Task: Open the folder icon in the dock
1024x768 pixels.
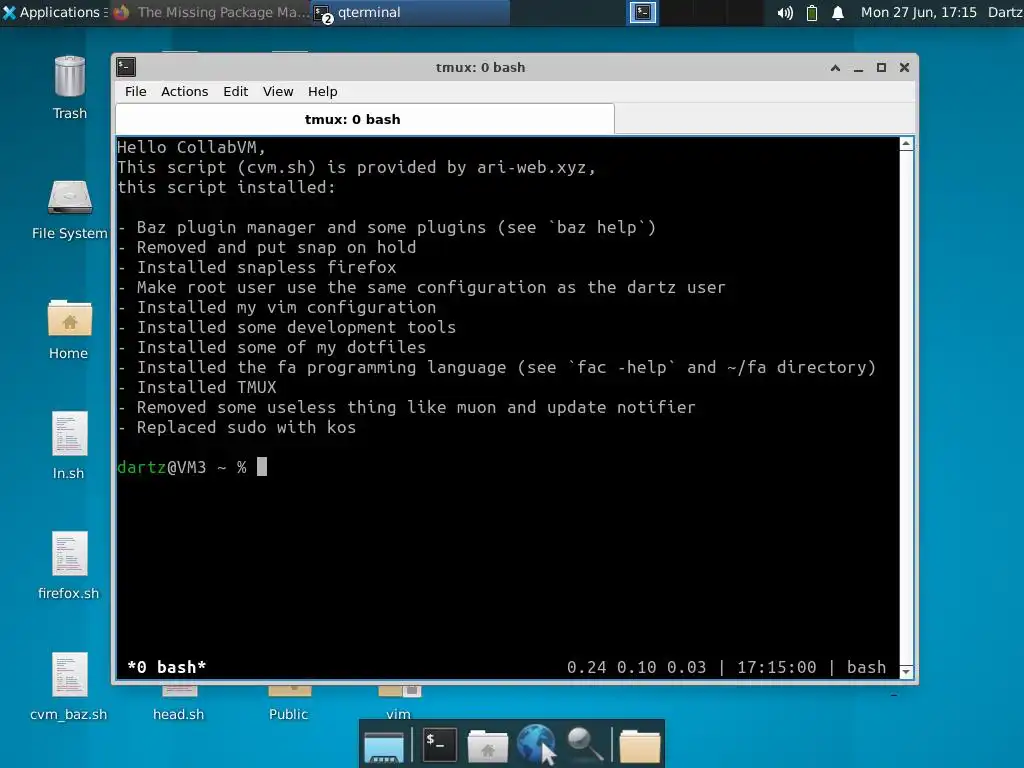Action: coord(639,746)
